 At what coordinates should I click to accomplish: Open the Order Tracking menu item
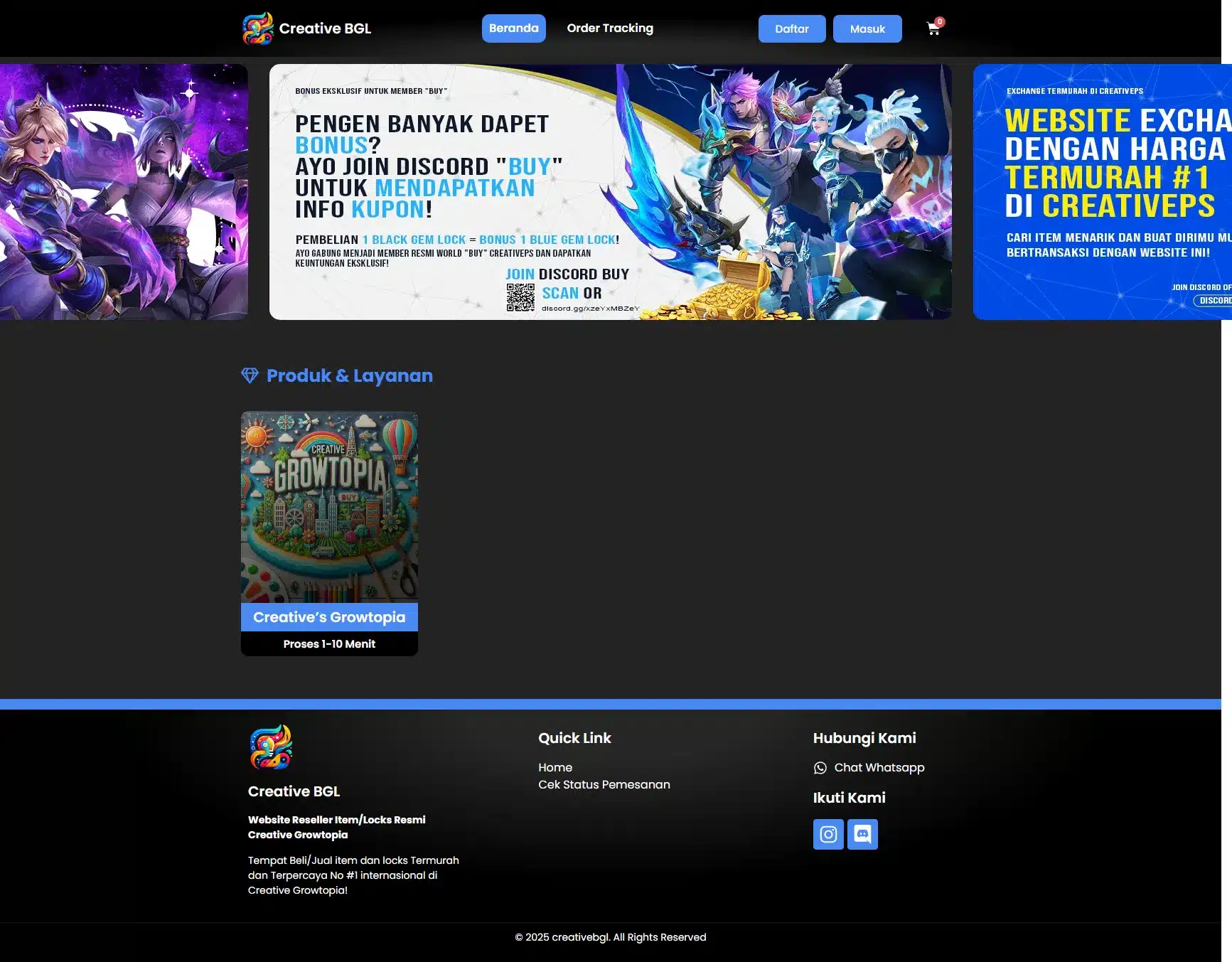pyautogui.click(x=609, y=28)
